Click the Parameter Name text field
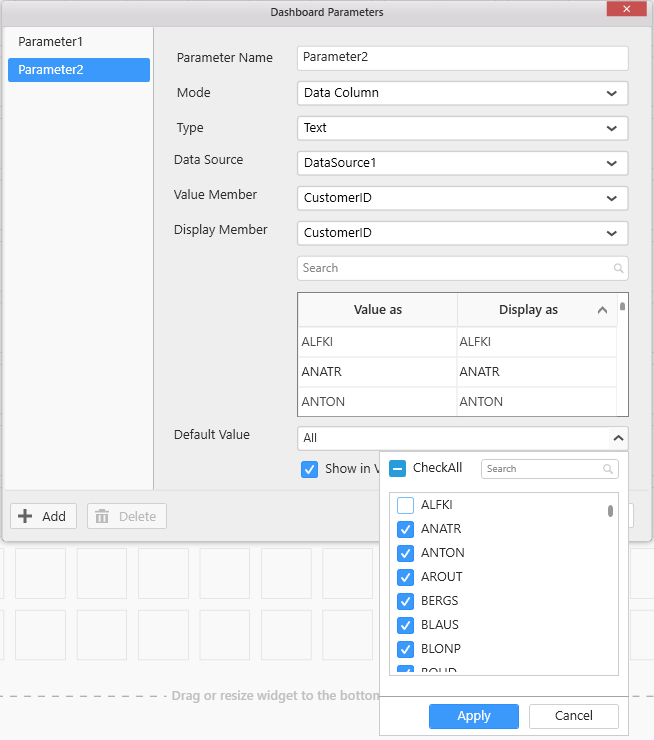Image resolution: width=654 pixels, height=740 pixels. coord(462,58)
